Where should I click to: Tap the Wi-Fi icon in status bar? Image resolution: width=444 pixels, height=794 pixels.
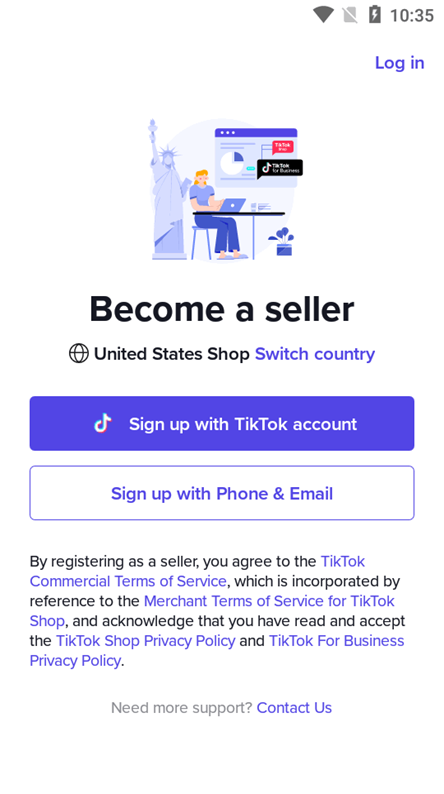[x=323, y=15]
